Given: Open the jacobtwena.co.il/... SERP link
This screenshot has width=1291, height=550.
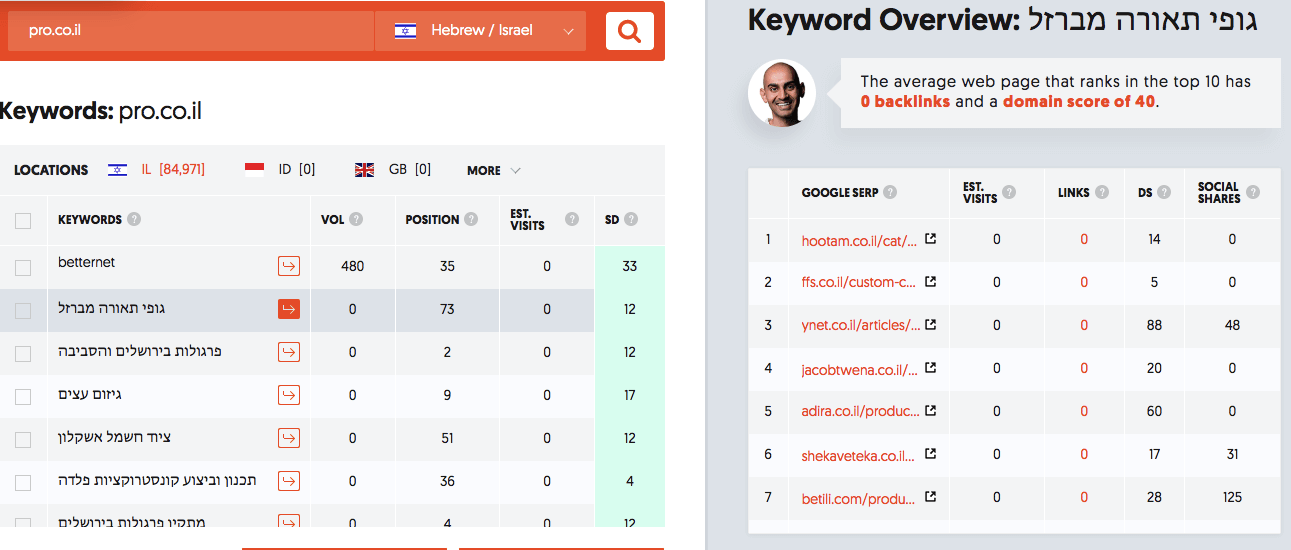Looking at the screenshot, I should pyautogui.click(x=860, y=368).
